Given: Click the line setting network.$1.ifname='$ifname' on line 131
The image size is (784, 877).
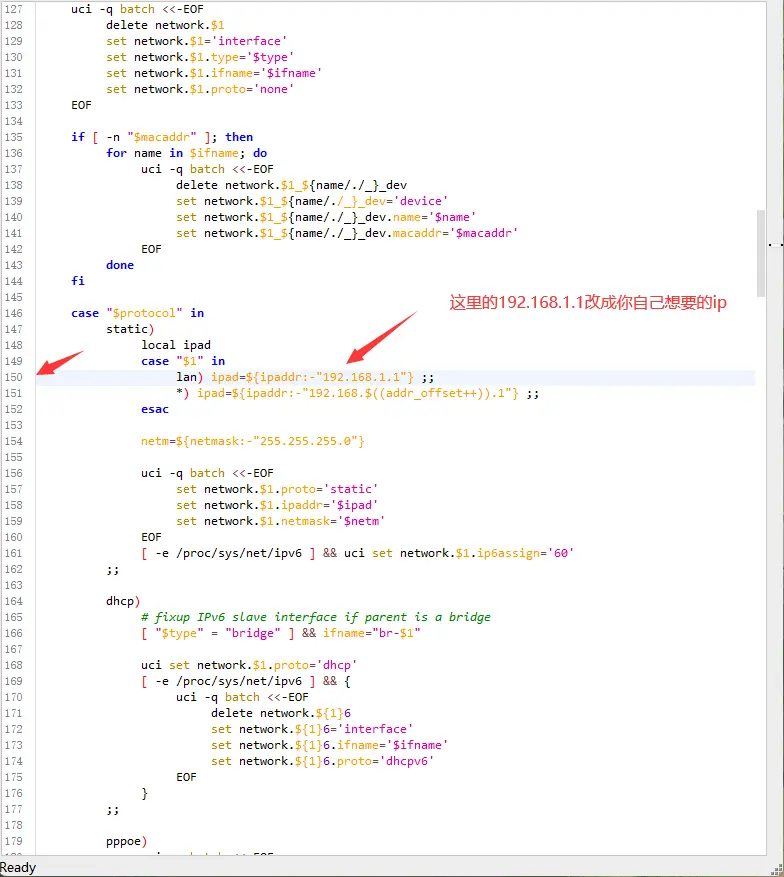Looking at the screenshot, I should (x=214, y=73).
